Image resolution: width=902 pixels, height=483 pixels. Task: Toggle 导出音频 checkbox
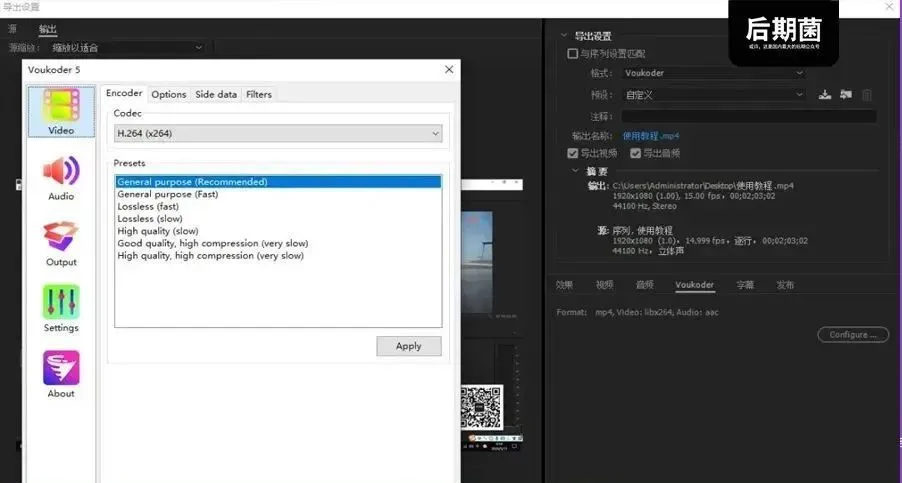tap(636, 153)
